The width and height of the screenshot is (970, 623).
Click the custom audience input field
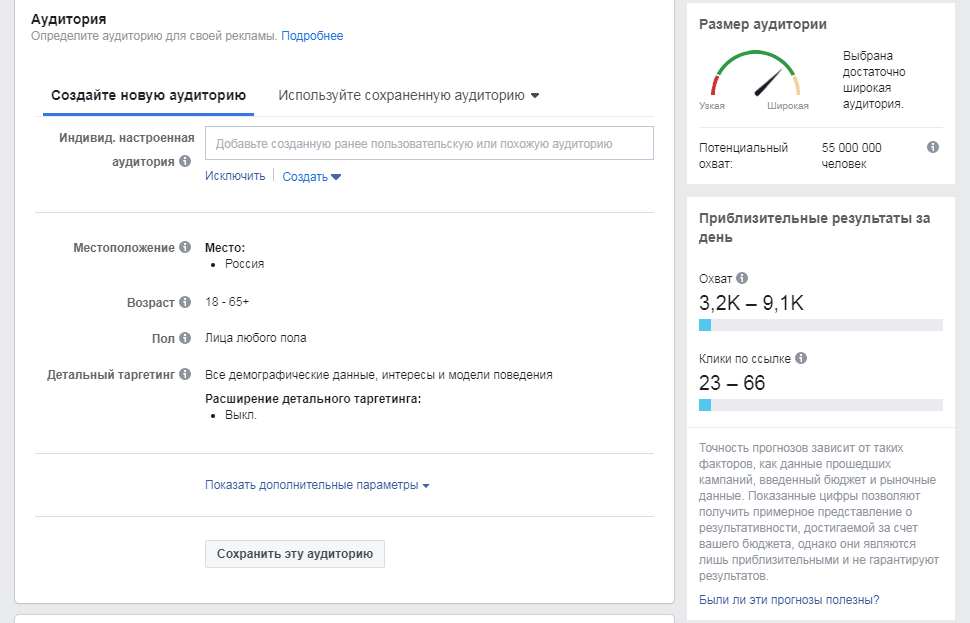429,144
